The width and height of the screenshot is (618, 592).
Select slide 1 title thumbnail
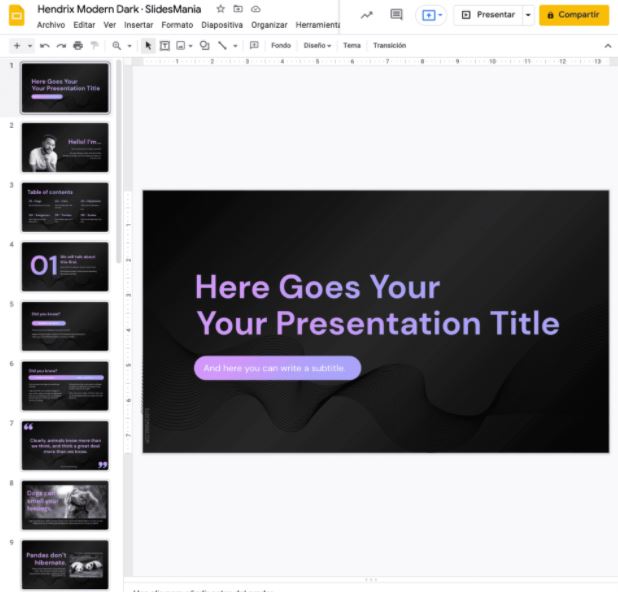pyautogui.click(x=65, y=88)
